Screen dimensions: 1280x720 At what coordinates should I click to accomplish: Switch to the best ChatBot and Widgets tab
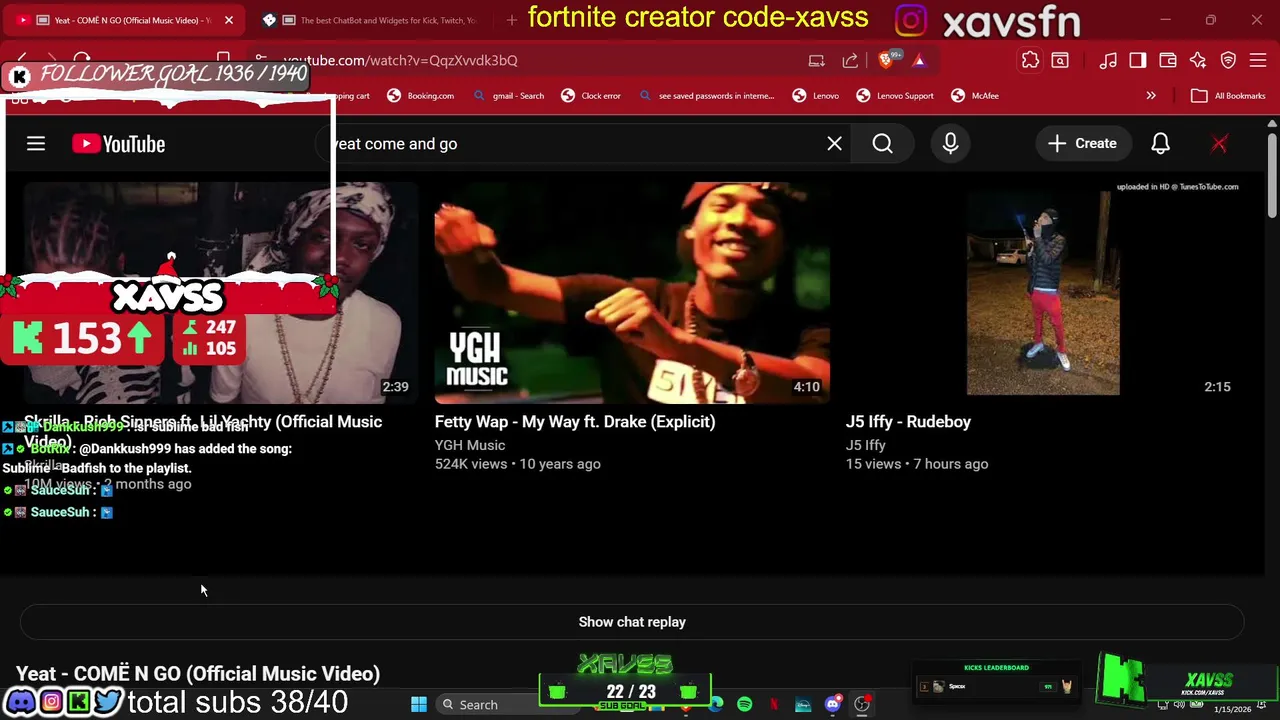[x=370, y=20]
